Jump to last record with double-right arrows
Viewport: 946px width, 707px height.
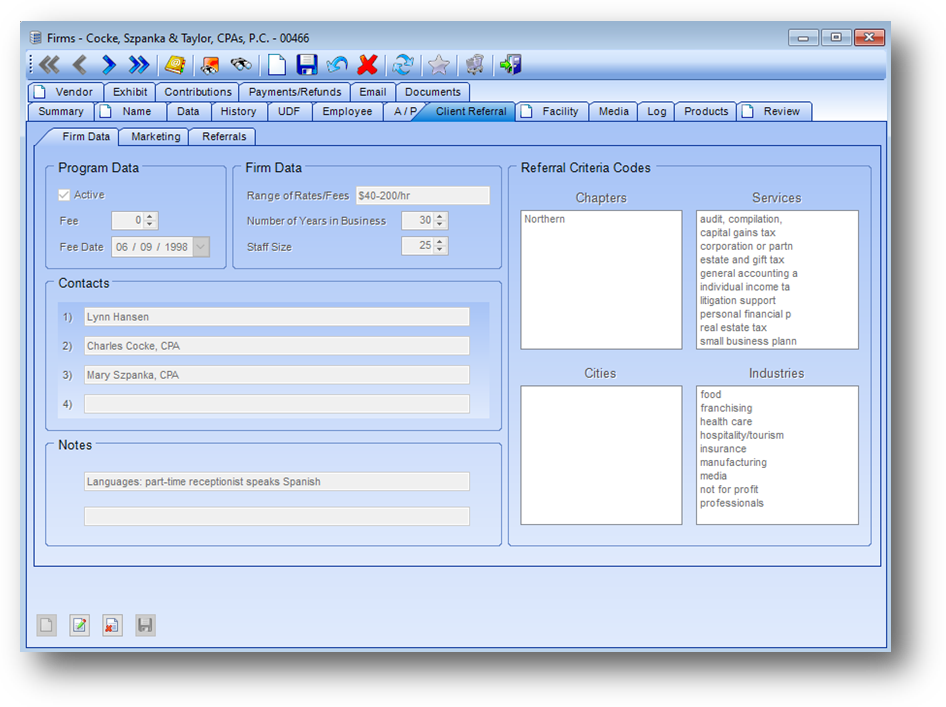point(139,65)
